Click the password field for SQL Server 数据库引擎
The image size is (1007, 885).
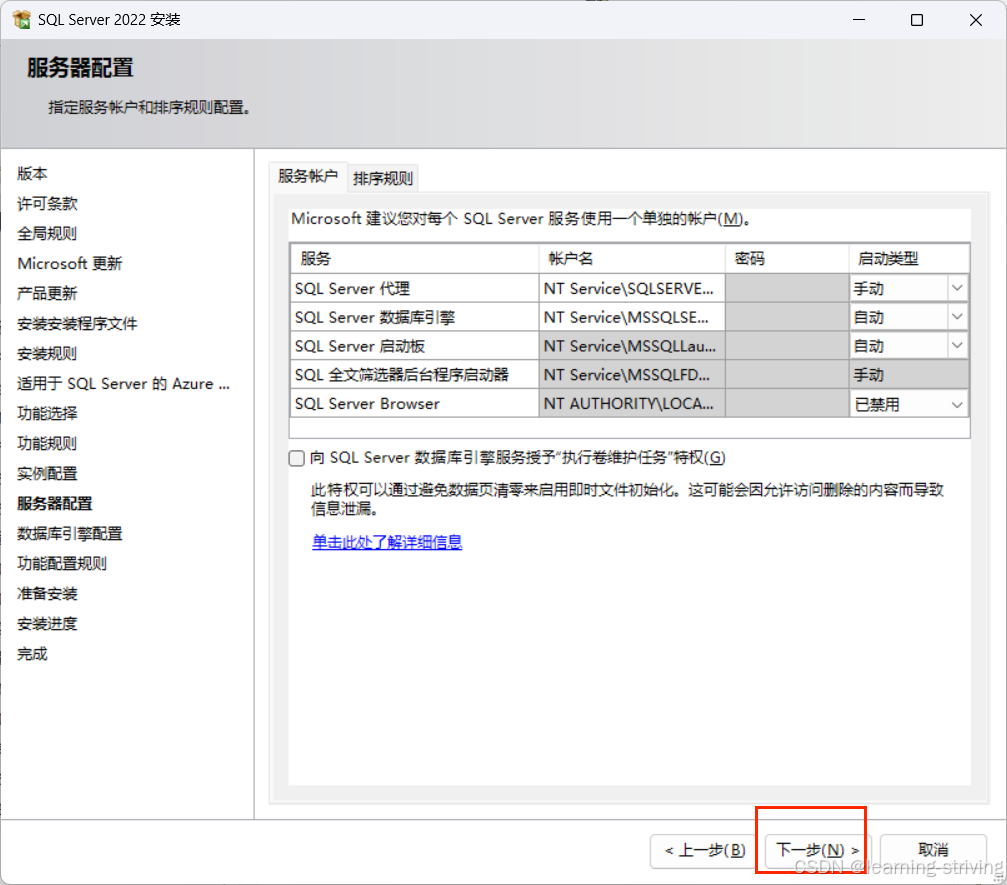(787, 317)
